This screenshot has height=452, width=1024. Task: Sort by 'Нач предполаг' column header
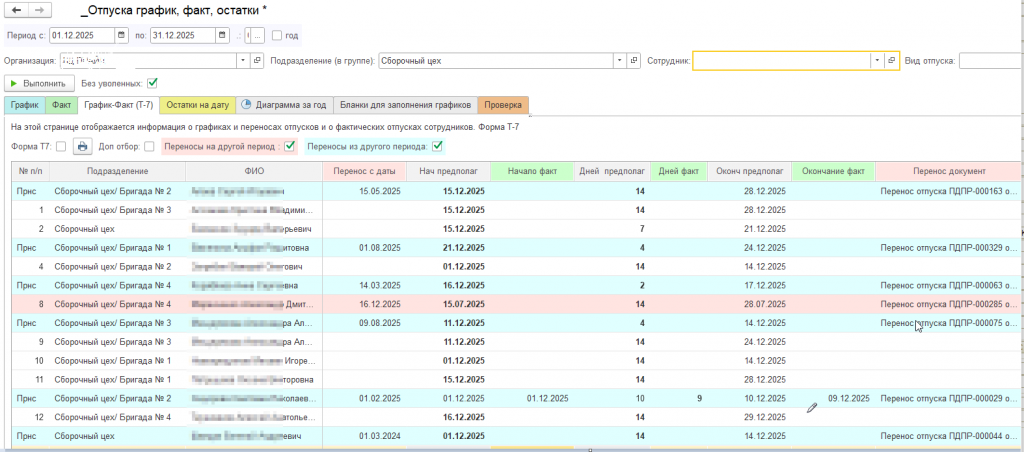[448, 171]
